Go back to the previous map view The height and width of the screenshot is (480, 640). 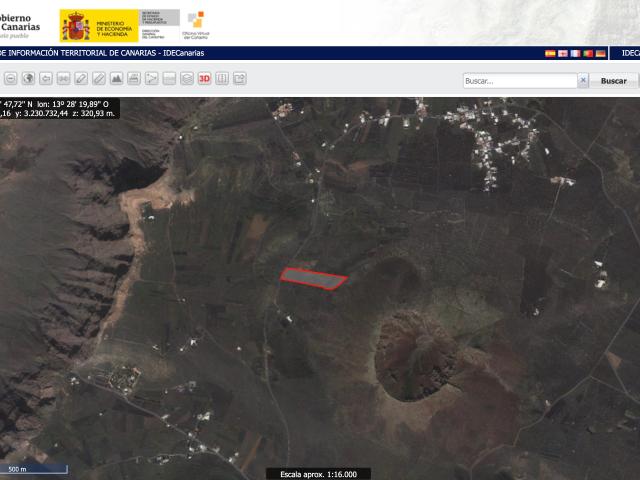click(x=46, y=78)
